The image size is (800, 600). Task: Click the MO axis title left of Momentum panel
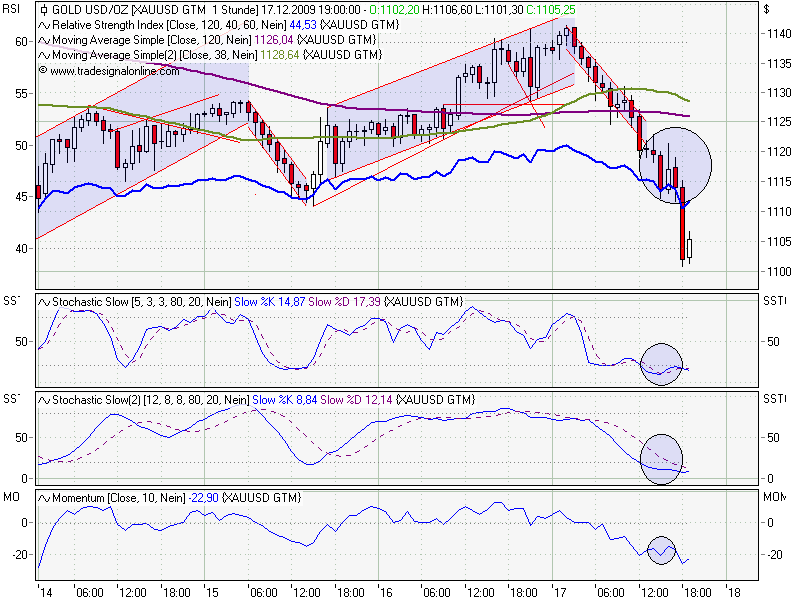point(11,497)
